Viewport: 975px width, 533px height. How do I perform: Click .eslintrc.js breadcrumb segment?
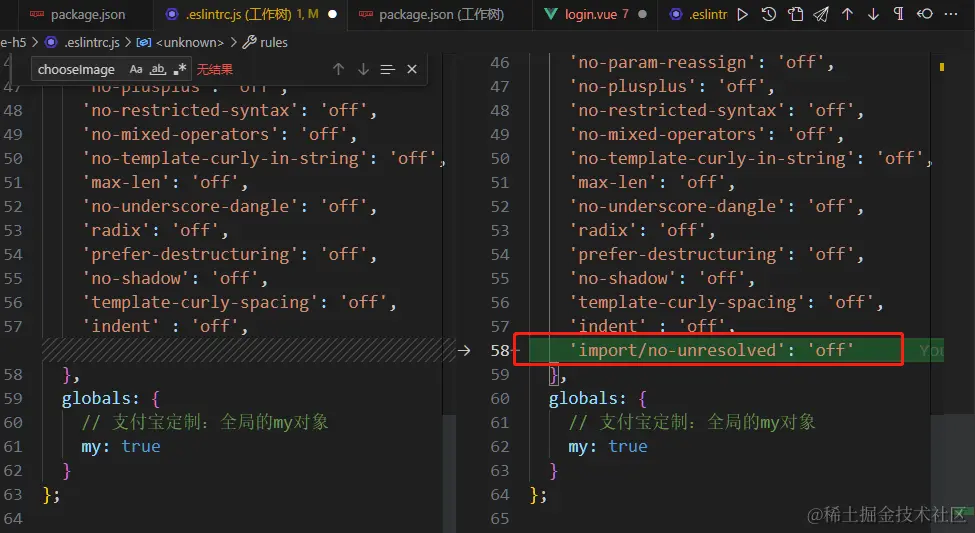[x=91, y=42]
